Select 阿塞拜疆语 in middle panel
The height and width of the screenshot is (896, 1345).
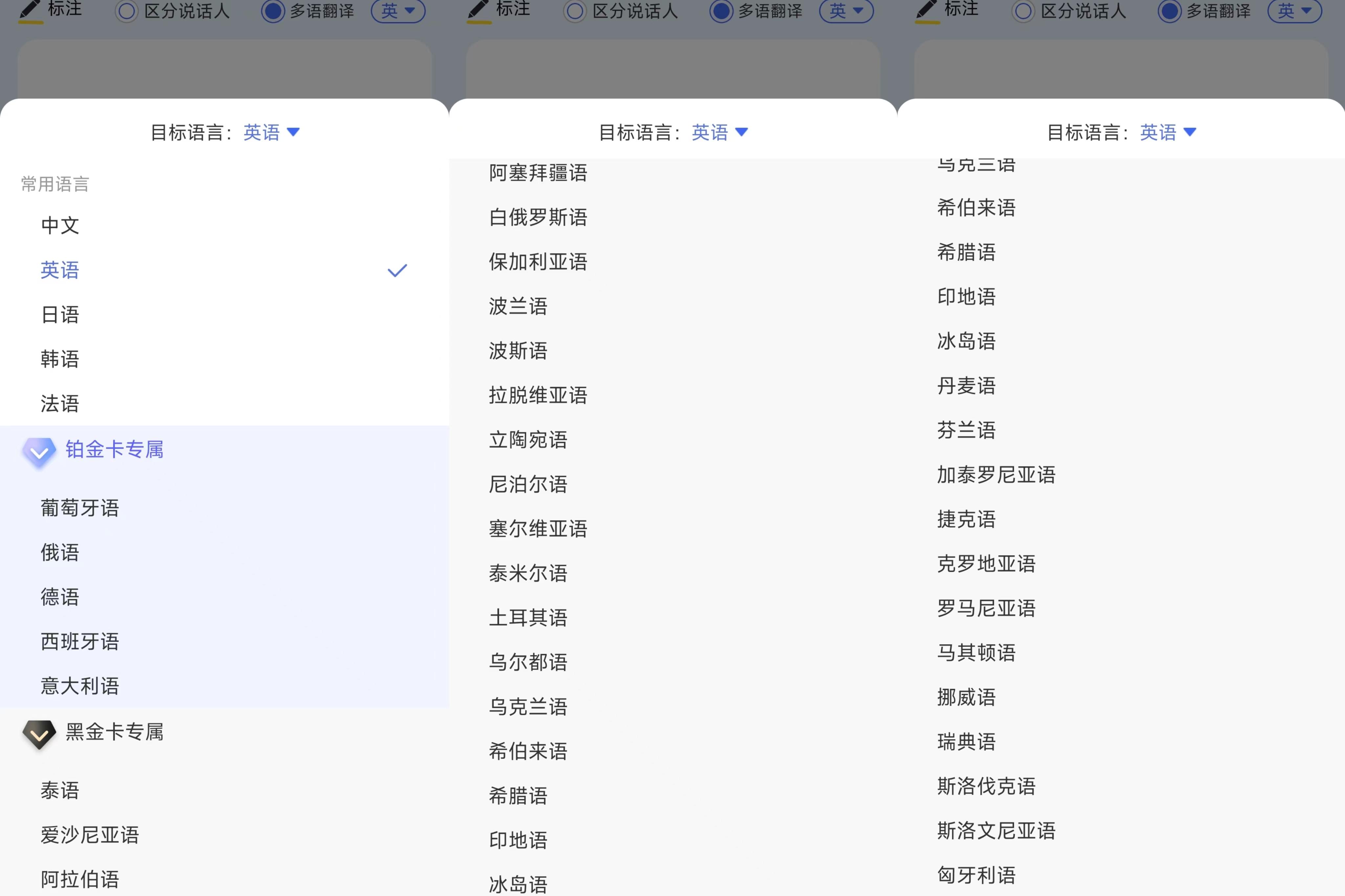pos(538,173)
